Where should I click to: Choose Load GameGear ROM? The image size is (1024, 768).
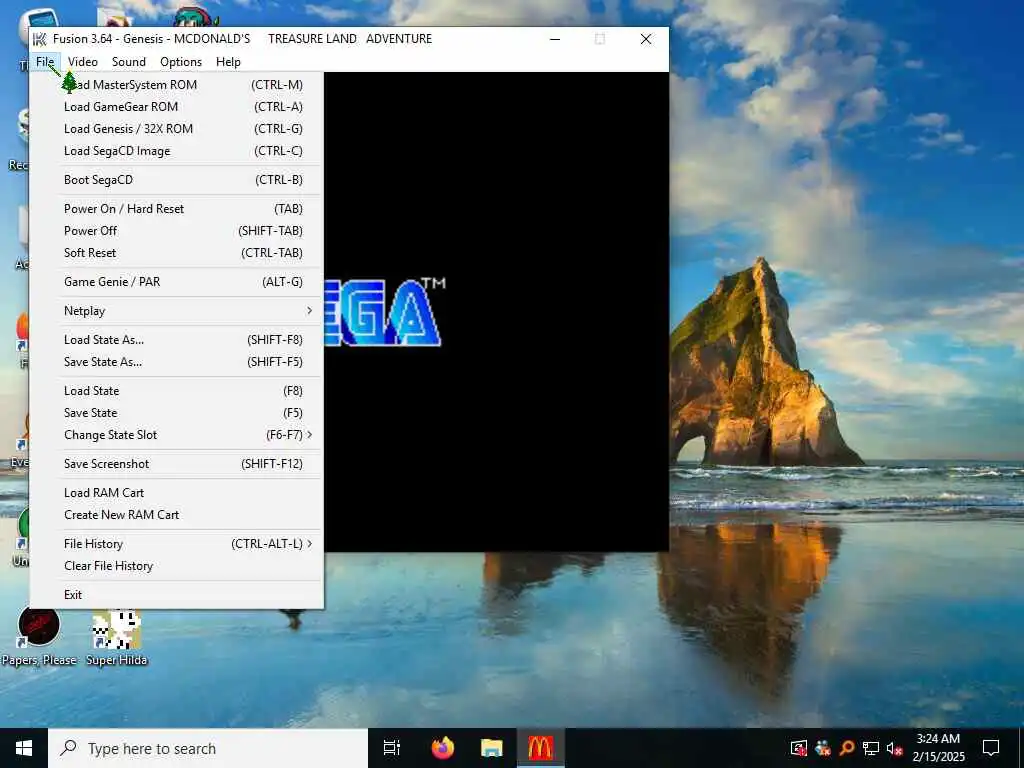[x=177, y=107]
